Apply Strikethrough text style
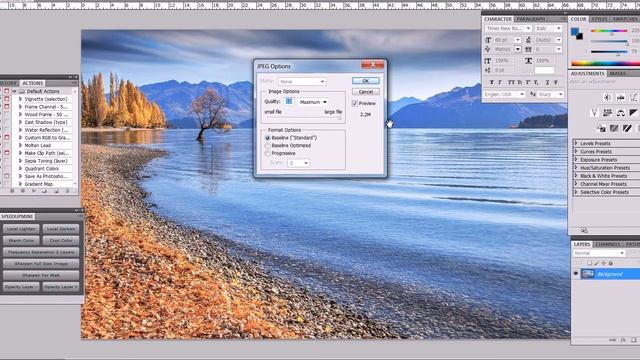The width and height of the screenshot is (640, 360). pos(556,82)
